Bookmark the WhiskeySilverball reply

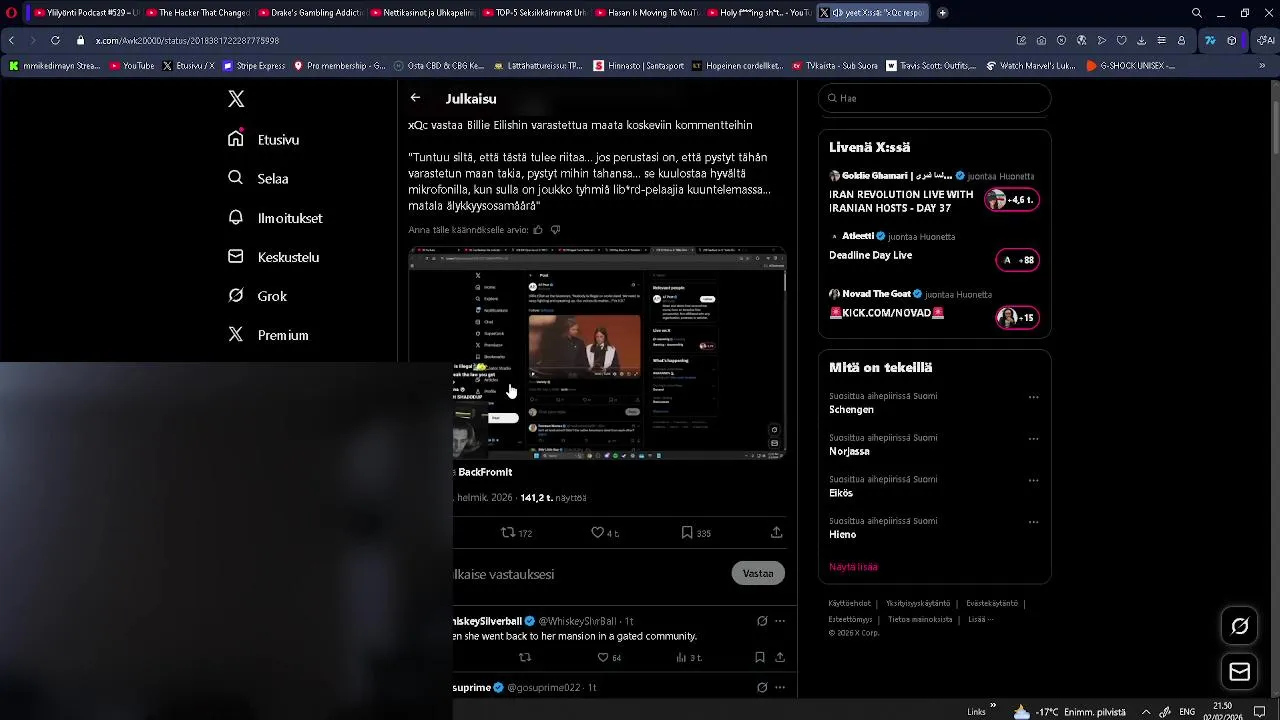click(760, 657)
